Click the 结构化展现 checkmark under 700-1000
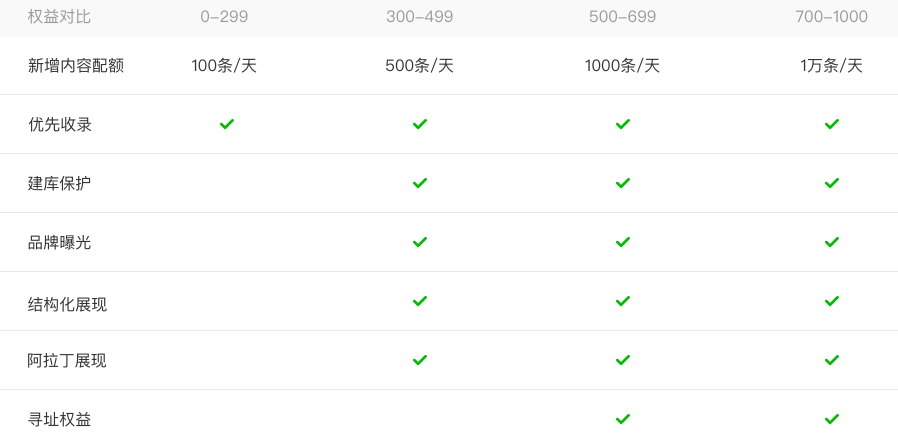Image resolution: width=898 pixels, height=446 pixels. 832,301
